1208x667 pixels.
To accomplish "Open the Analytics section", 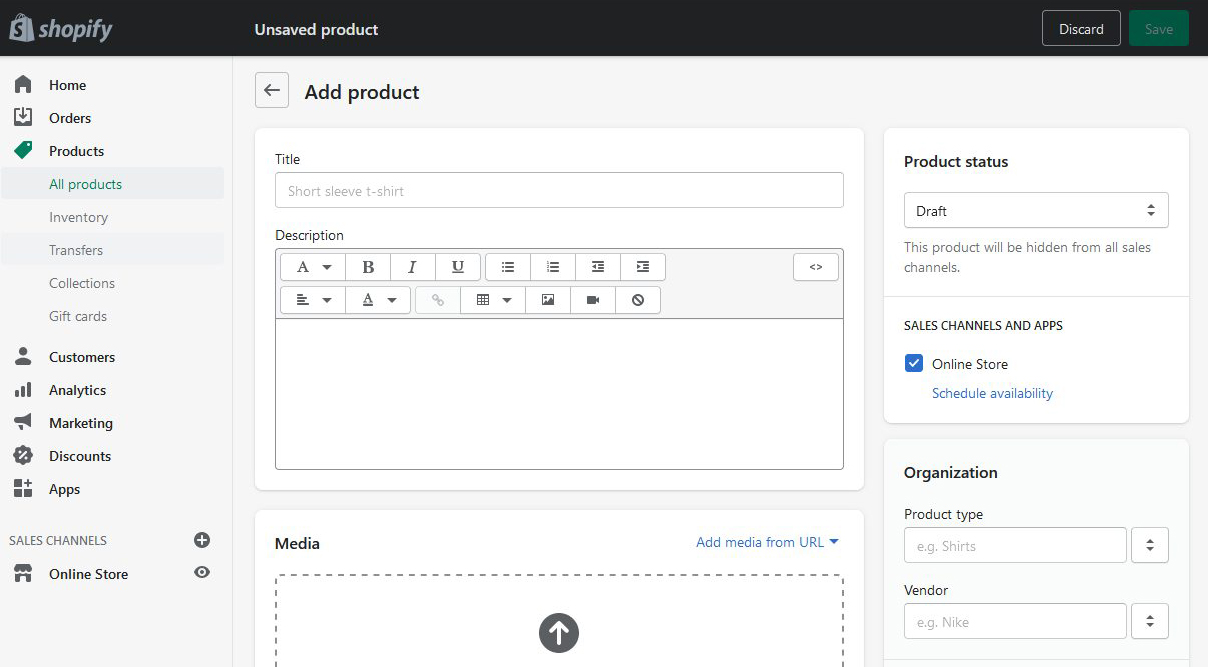I will (77, 390).
